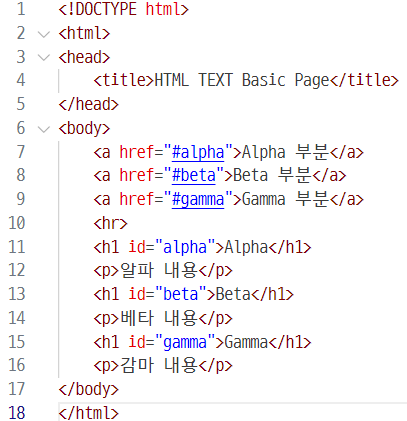The width and height of the screenshot is (407, 421).
Task: Open the #alpha href link
Action: tap(198, 153)
